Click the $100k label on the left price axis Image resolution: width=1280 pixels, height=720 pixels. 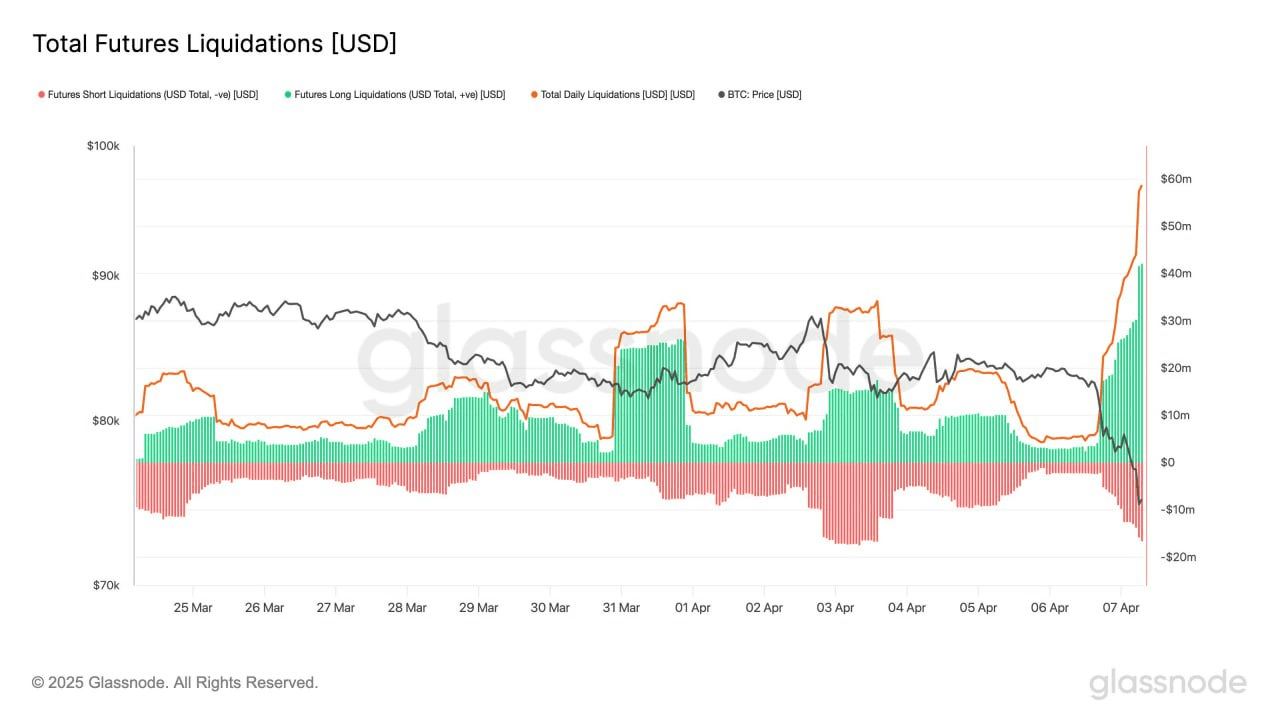point(103,147)
